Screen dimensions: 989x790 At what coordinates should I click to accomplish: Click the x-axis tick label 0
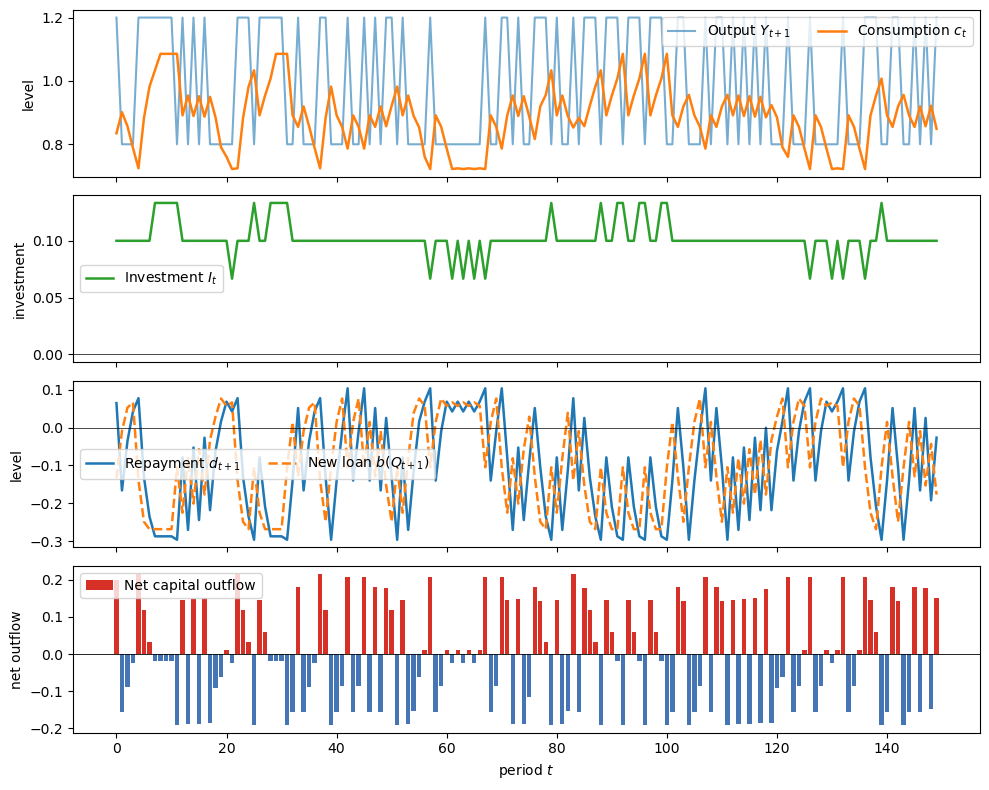[x=116, y=748]
